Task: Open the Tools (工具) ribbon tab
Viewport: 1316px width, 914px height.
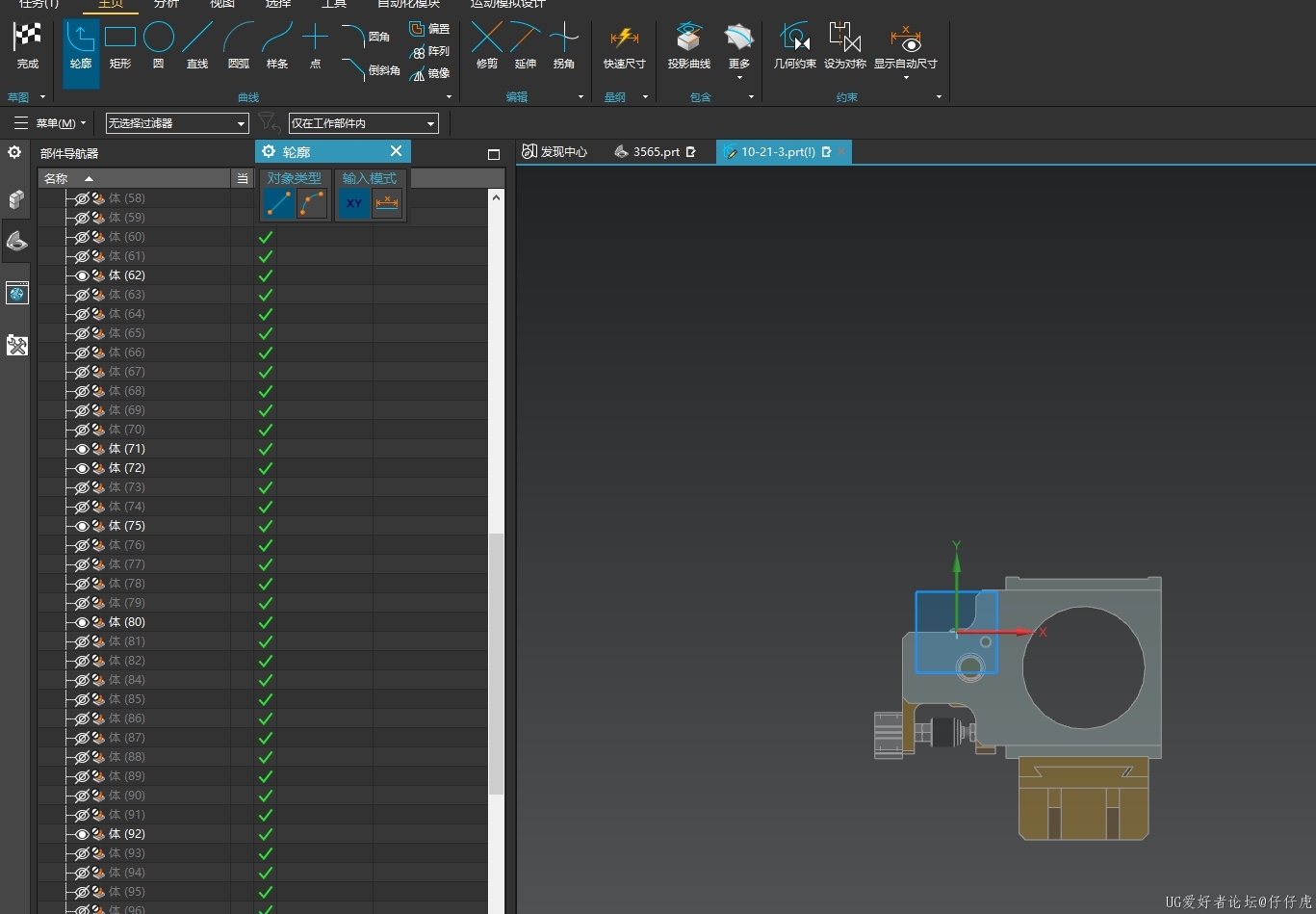Action: coord(334,5)
